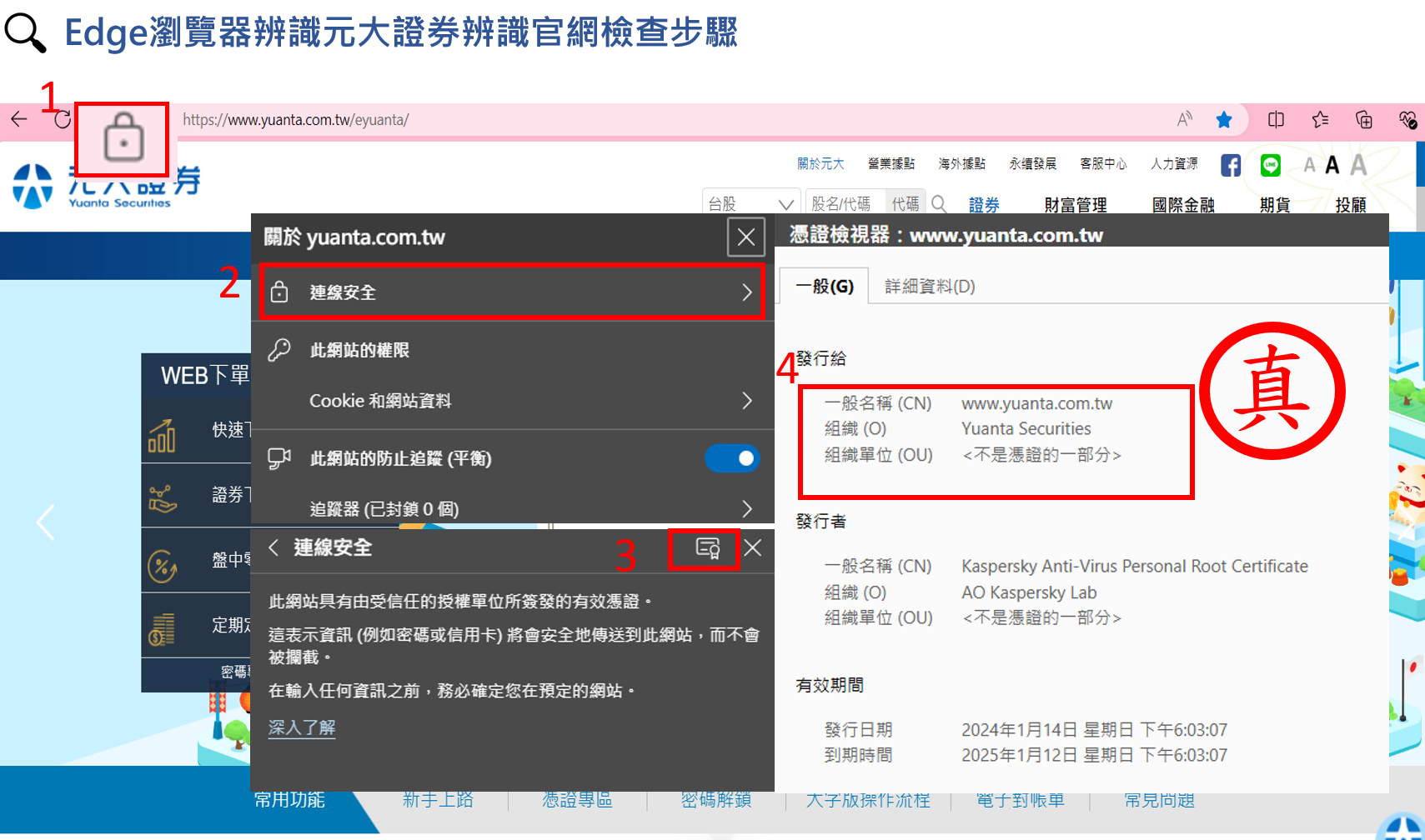This screenshot has height=840, width=1425.
Task: Open the 財富管理 menu
Action: pyautogui.click(x=1076, y=204)
